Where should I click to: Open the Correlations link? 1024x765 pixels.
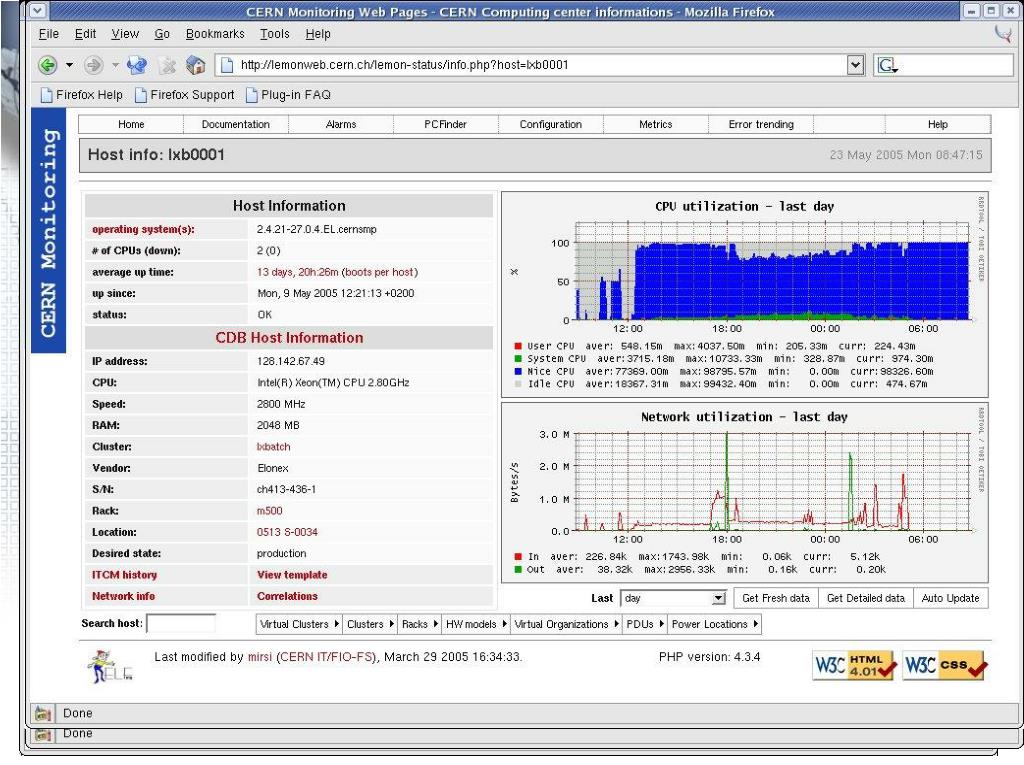[x=287, y=596]
